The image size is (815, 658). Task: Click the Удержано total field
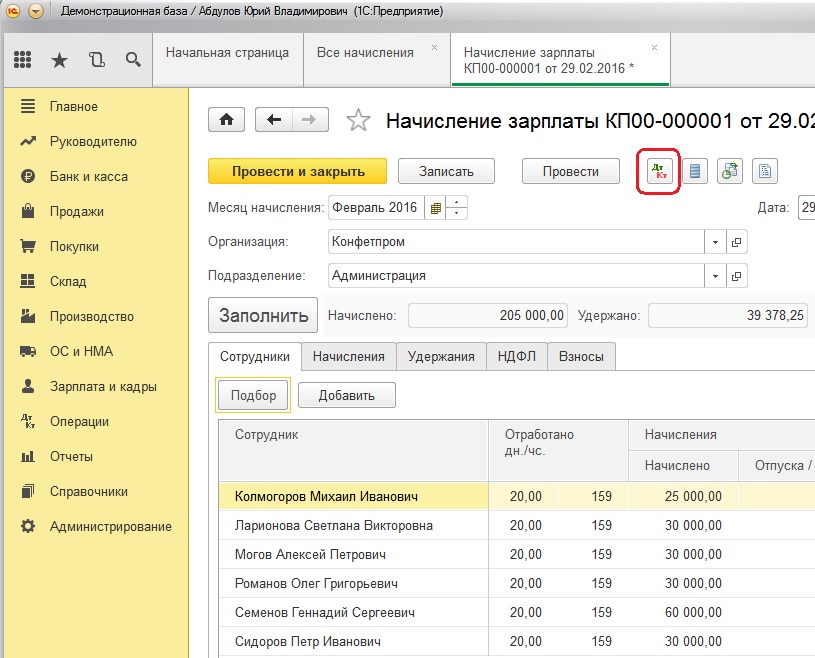(x=728, y=315)
